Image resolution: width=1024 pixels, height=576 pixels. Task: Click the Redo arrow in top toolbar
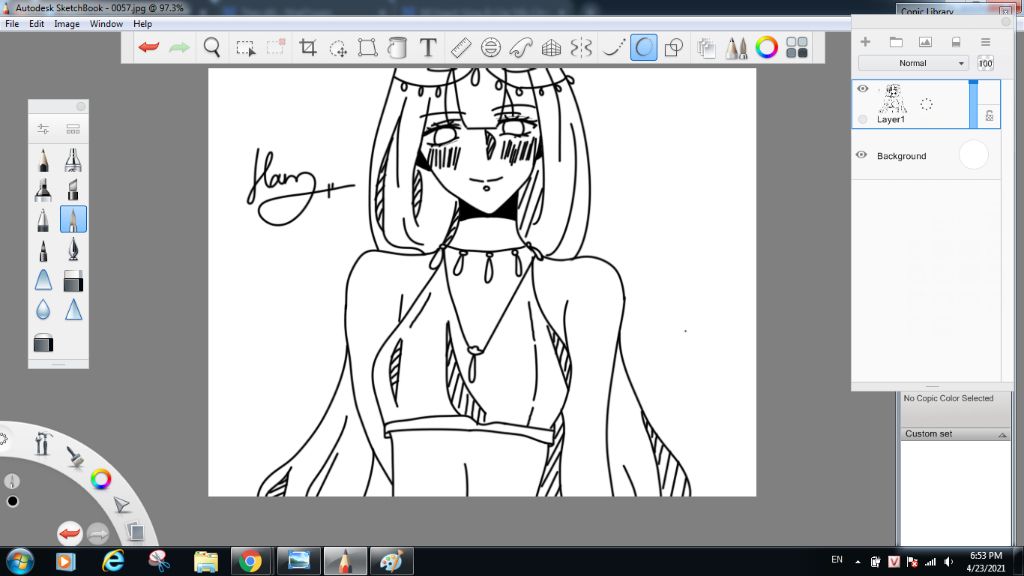pyautogui.click(x=179, y=47)
